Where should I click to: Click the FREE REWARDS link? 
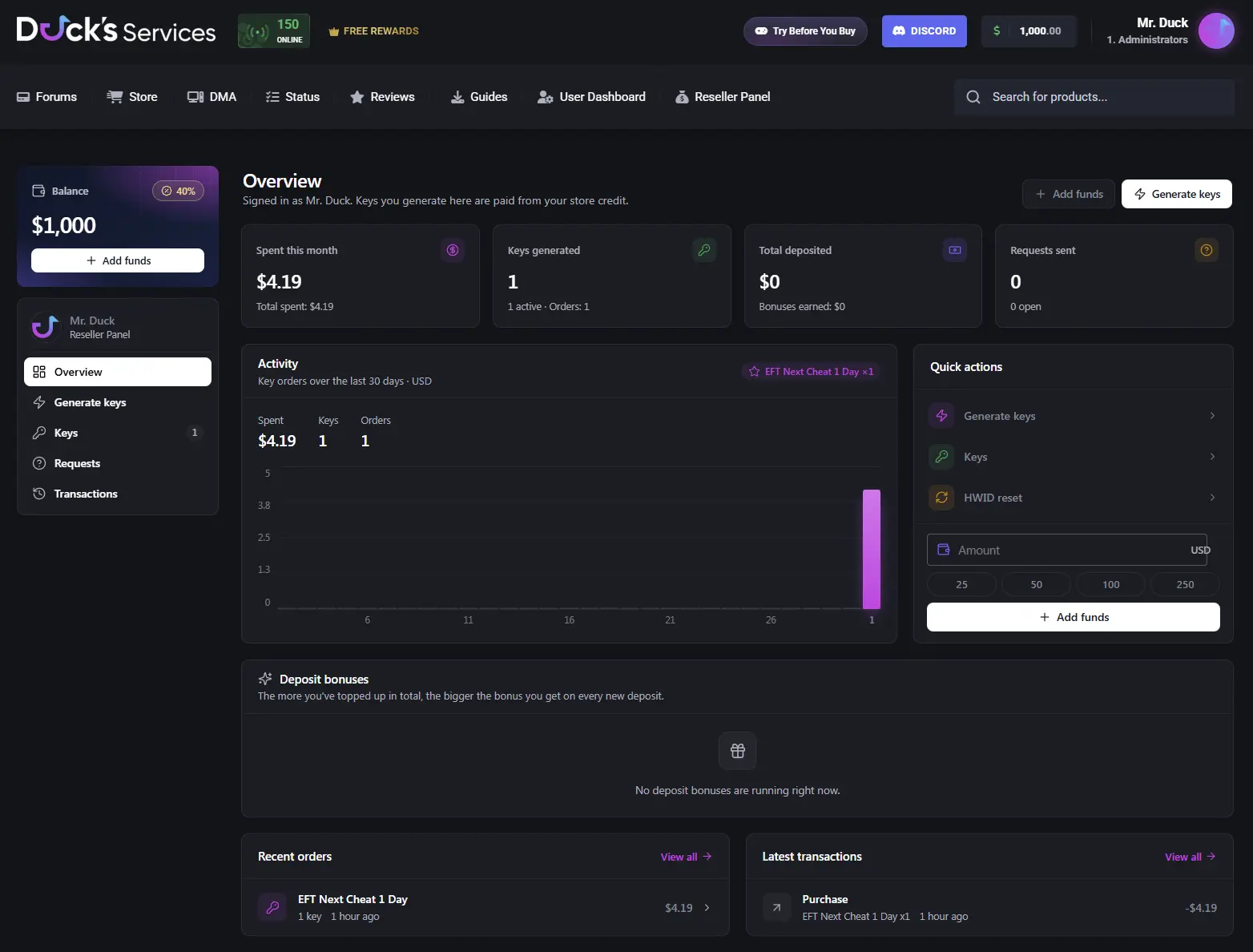coord(373,31)
